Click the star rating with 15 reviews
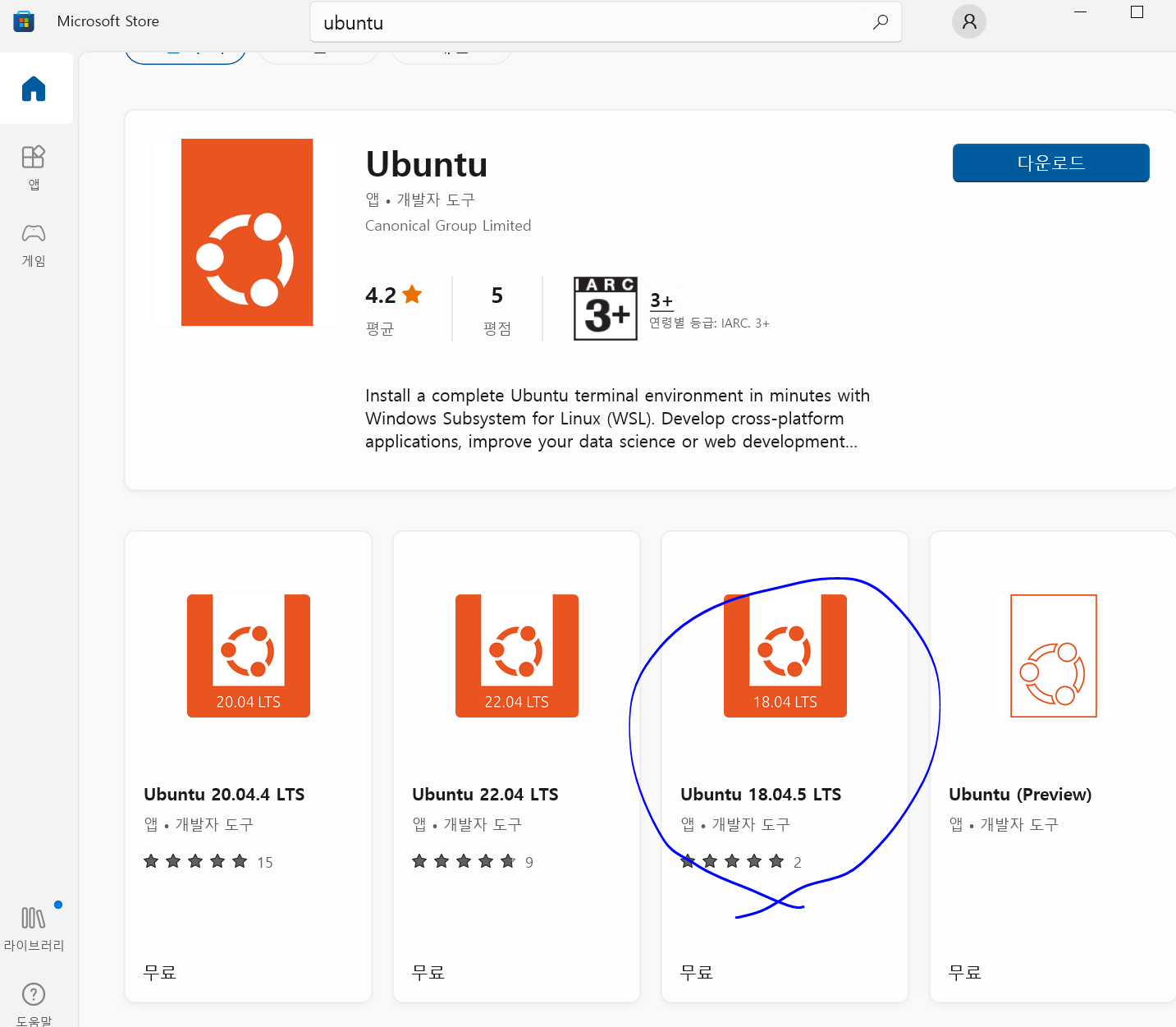The height and width of the screenshot is (1027, 1176). click(208, 862)
